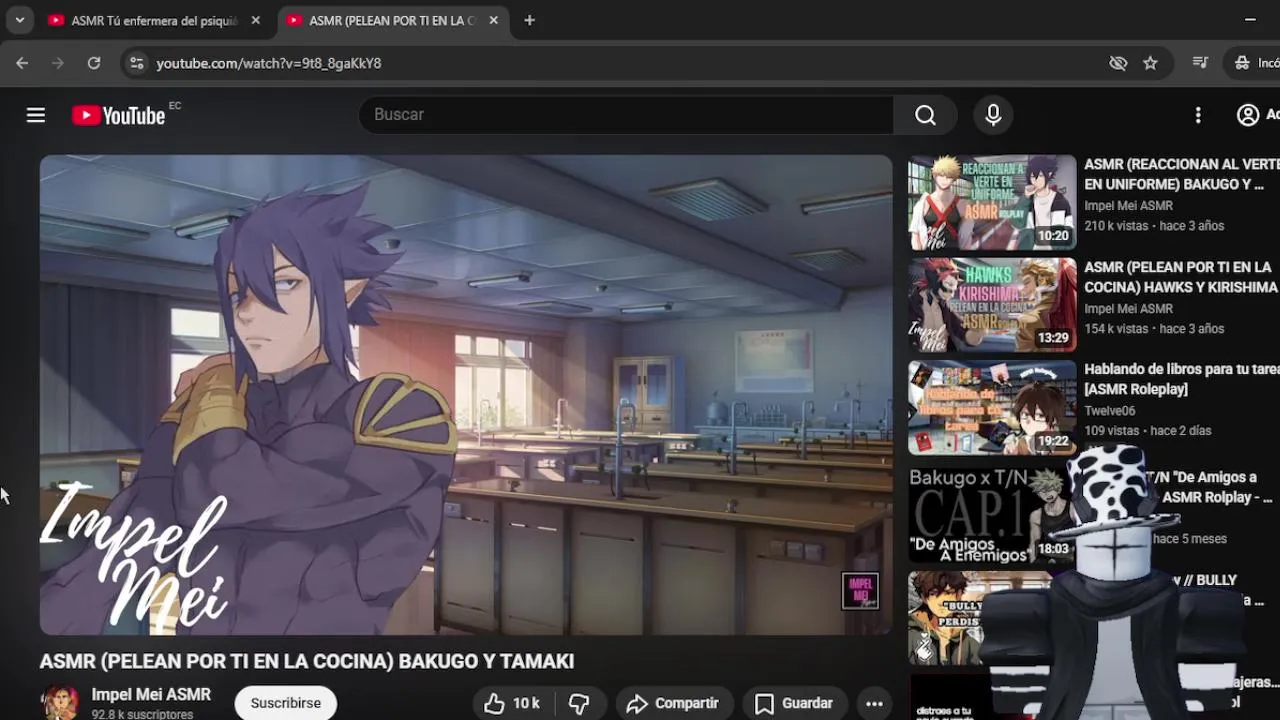Viewport: 1280px width, 720px height.
Task: Close the ASMR Tú enfermera tab
Action: point(256,20)
